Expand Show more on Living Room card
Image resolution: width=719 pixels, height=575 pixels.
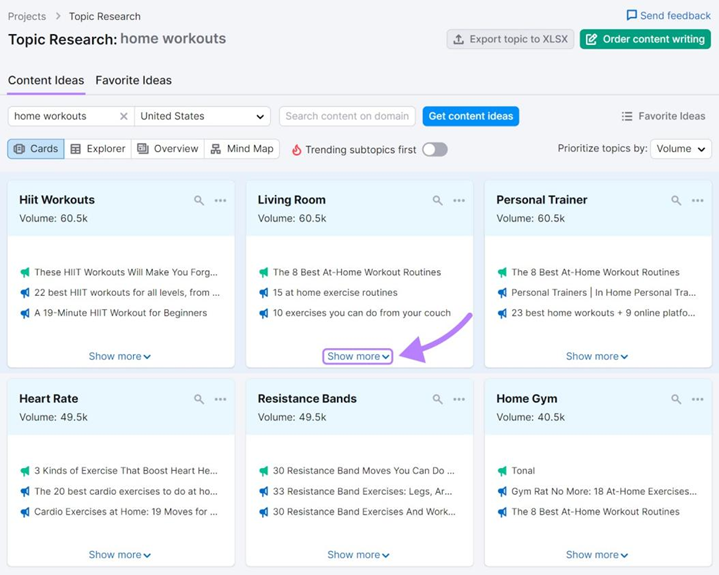pyautogui.click(x=358, y=356)
